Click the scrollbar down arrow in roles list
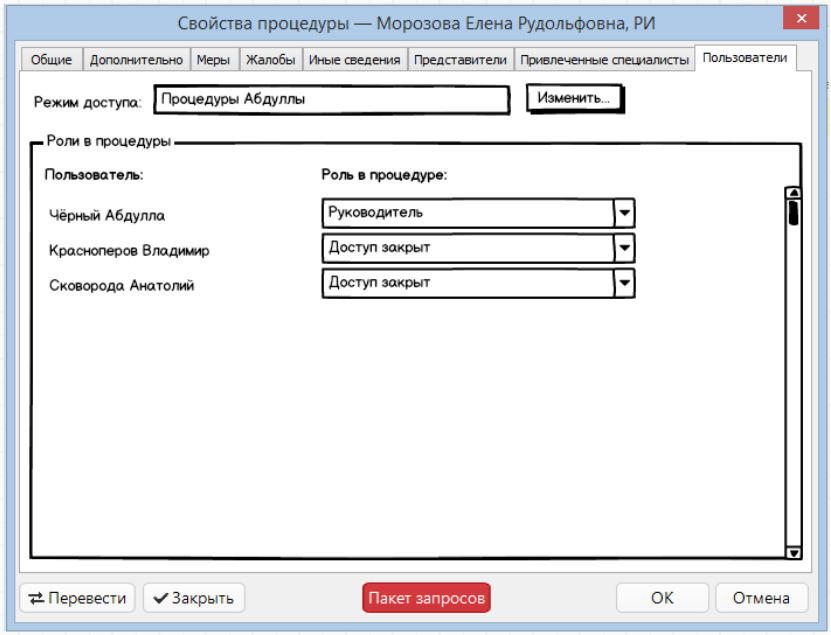Screen dimensions: 831x635 coord(794,552)
